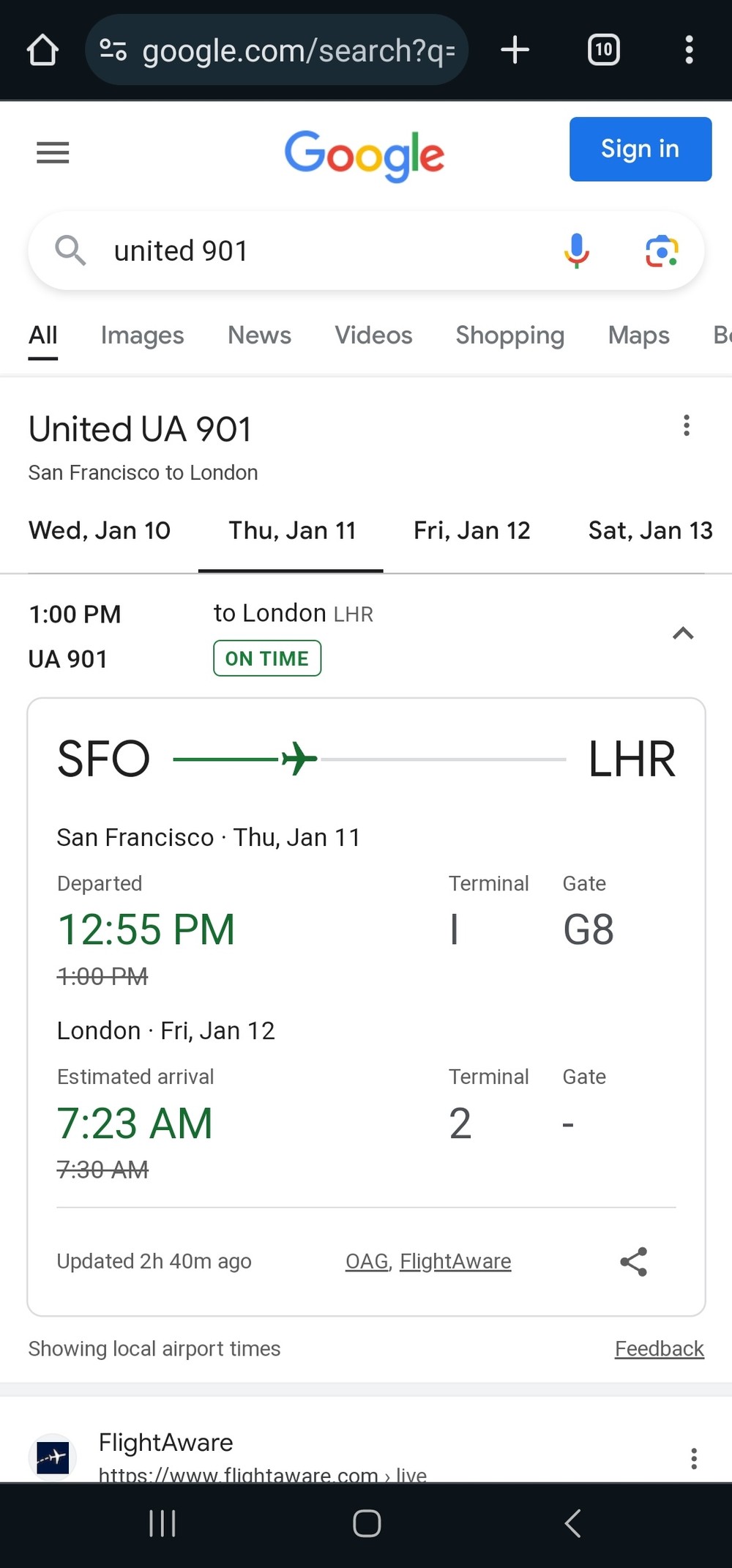Open the FlightAware source link
Screen dimensions: 732x1568
click(x=455, y=1261)
